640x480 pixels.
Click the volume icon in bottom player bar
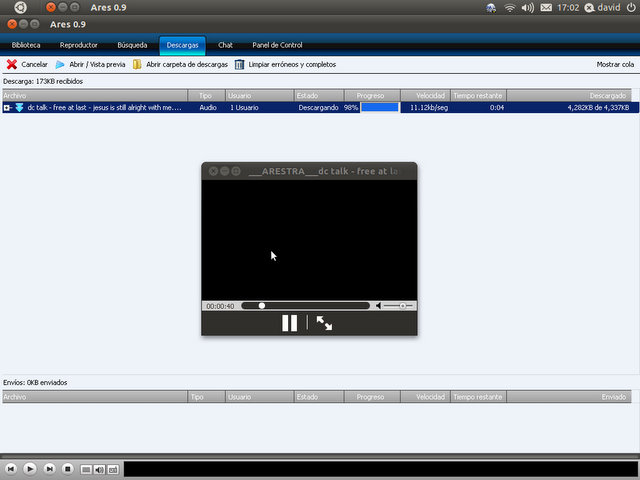click(x=99, y=470)
